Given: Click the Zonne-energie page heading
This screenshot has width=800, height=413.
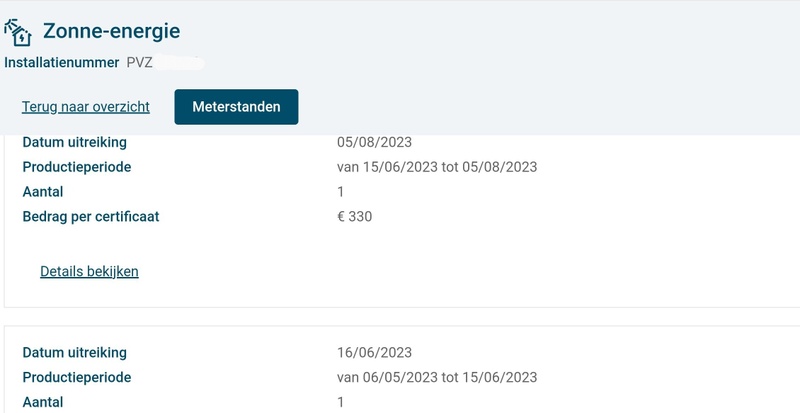Looking at the screenshot, I should click(x=110, y=33).
